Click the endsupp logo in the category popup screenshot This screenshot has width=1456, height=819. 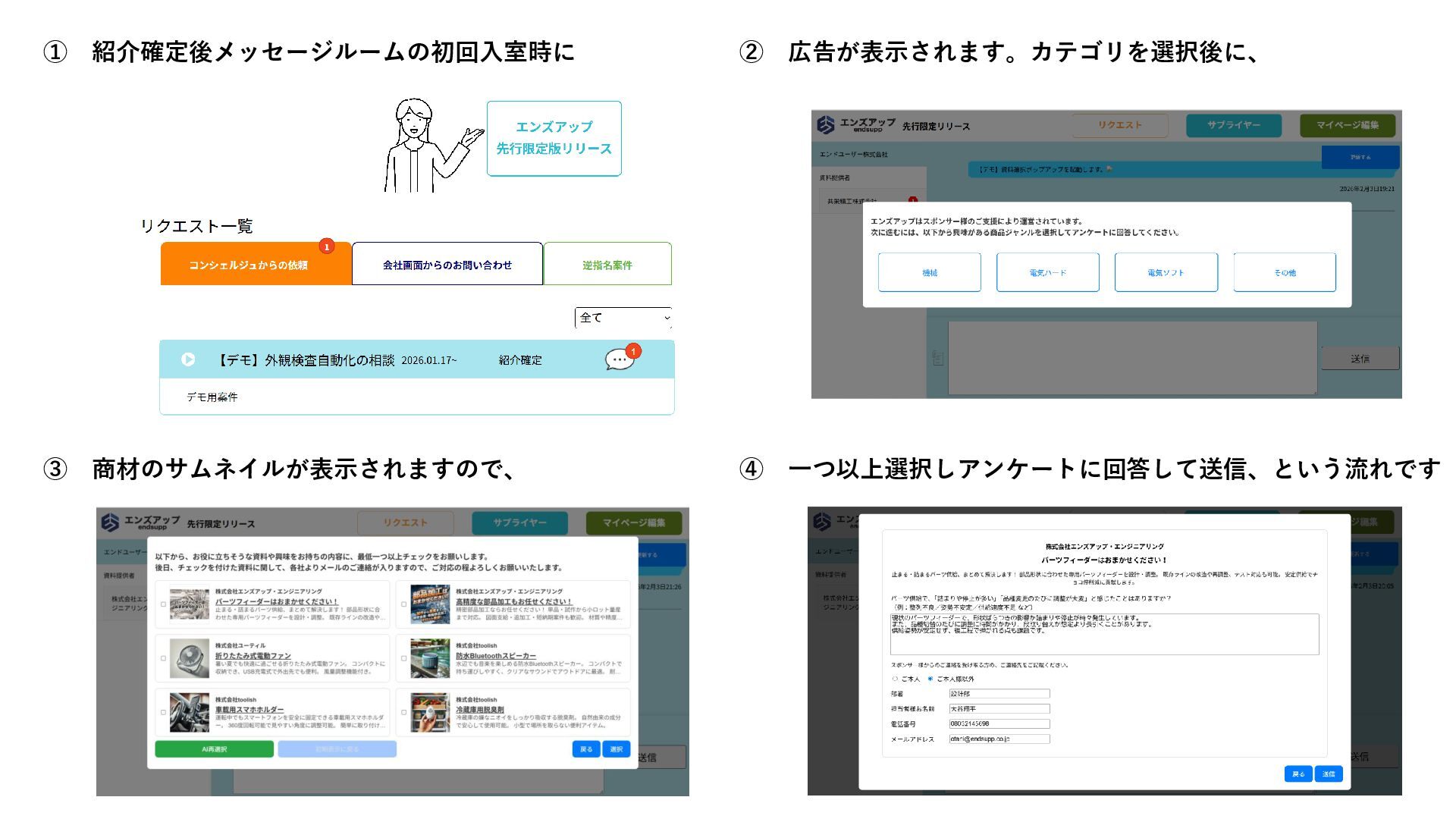click(x=826, y=125)
